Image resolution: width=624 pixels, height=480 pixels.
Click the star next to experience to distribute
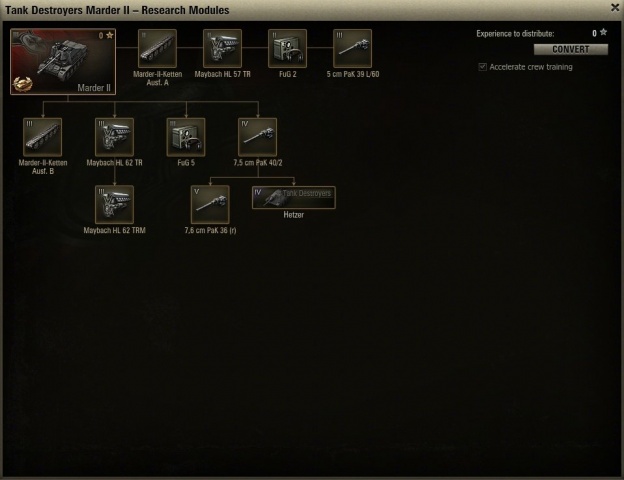click(604, 32)
